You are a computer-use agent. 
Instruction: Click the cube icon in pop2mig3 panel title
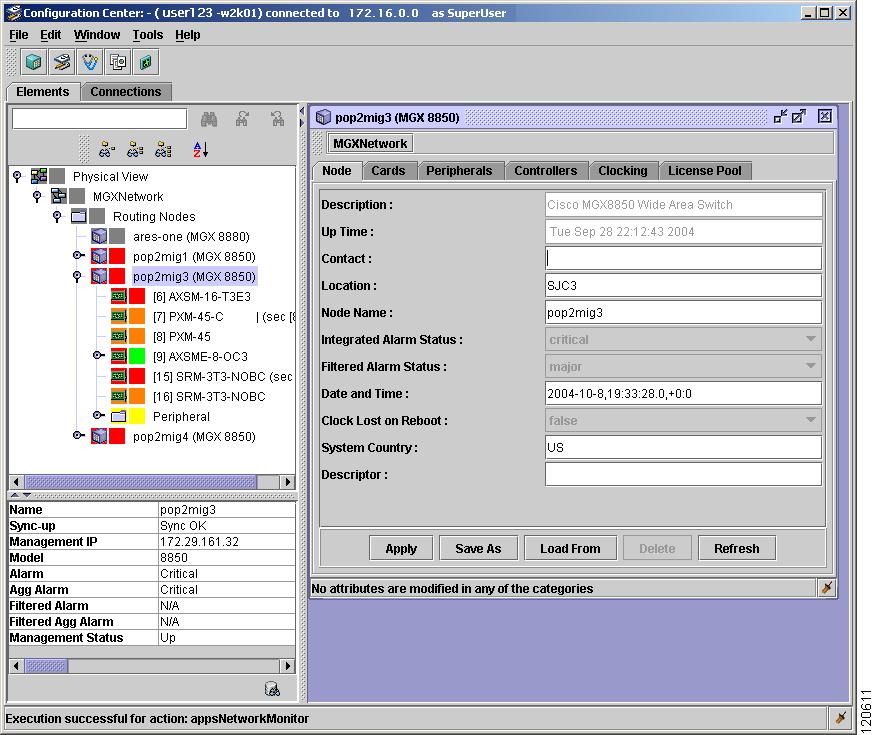pos(323,117)
